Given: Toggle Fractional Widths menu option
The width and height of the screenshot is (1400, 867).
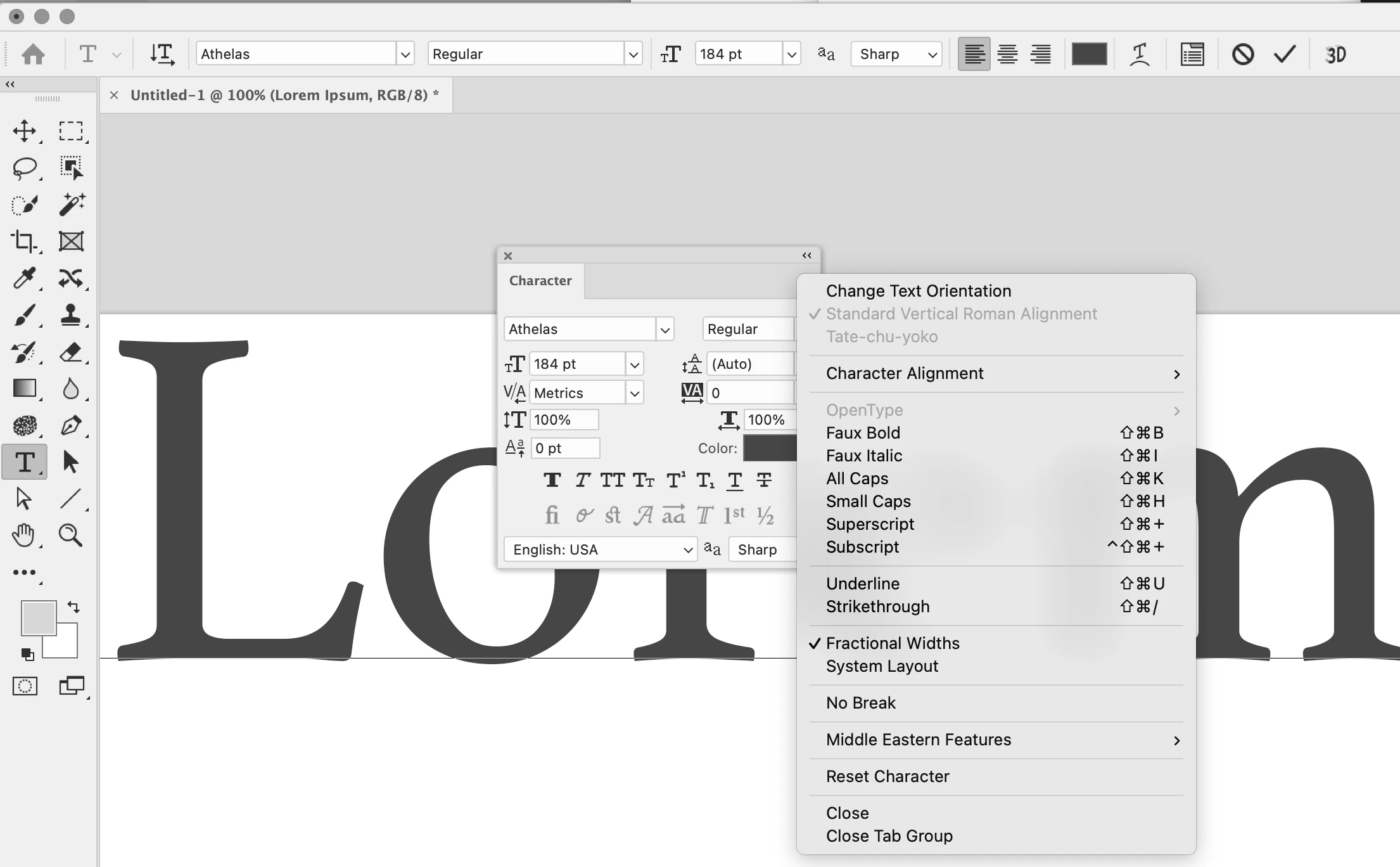Looking at the screenshot, I should click(892, 643).
